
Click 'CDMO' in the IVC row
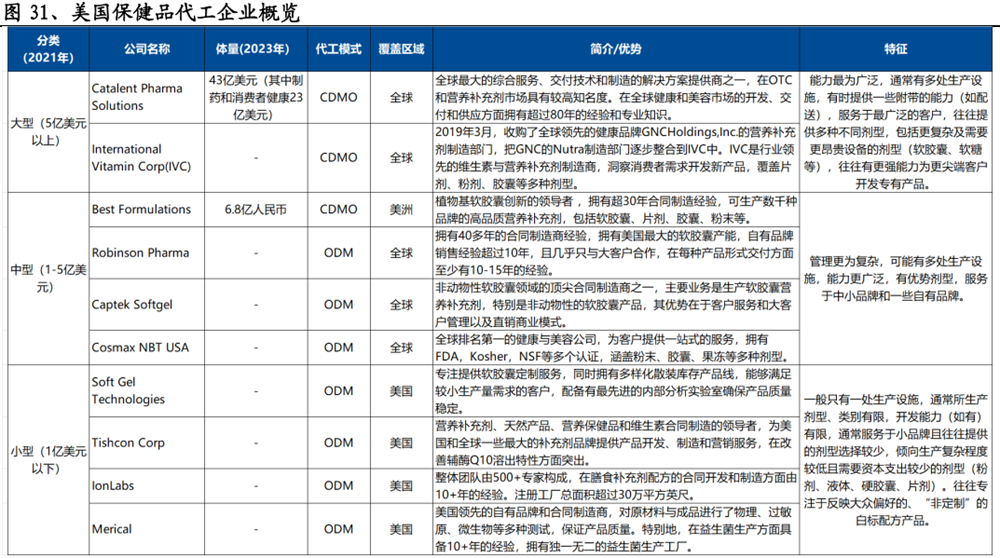[x=339, y=158]
